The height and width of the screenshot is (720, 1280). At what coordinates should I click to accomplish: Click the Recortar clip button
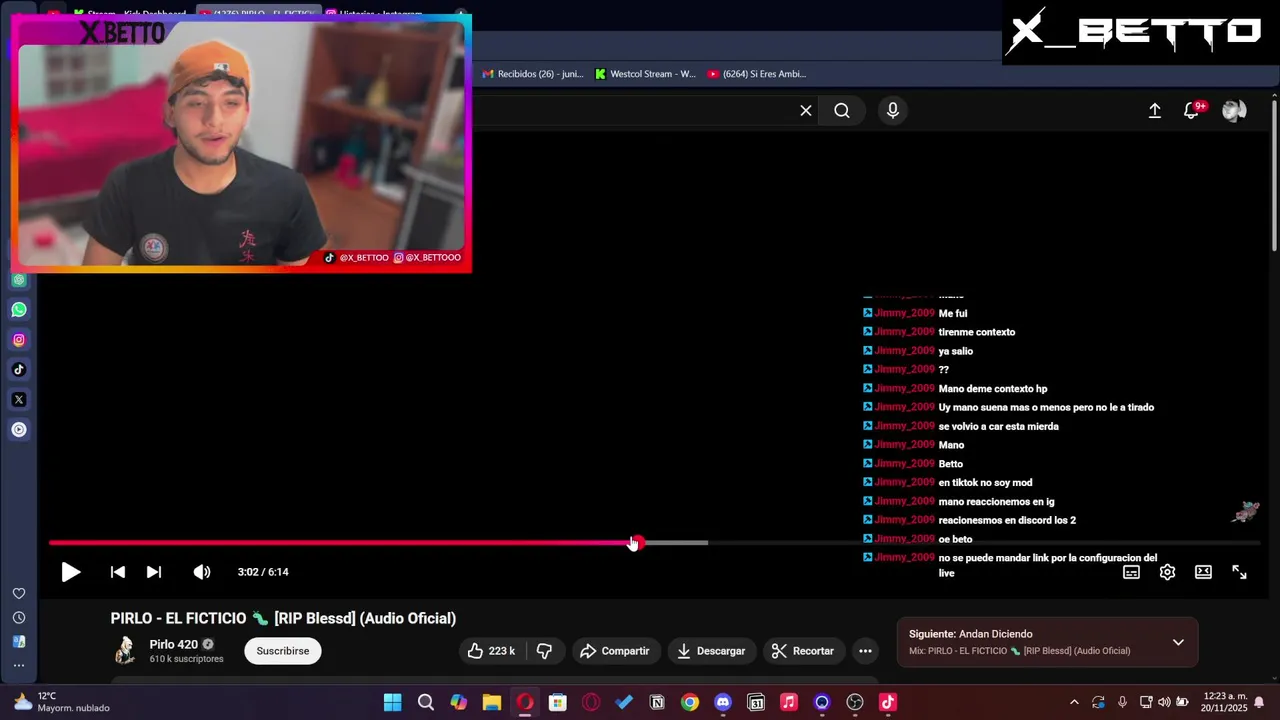(803, 651)
